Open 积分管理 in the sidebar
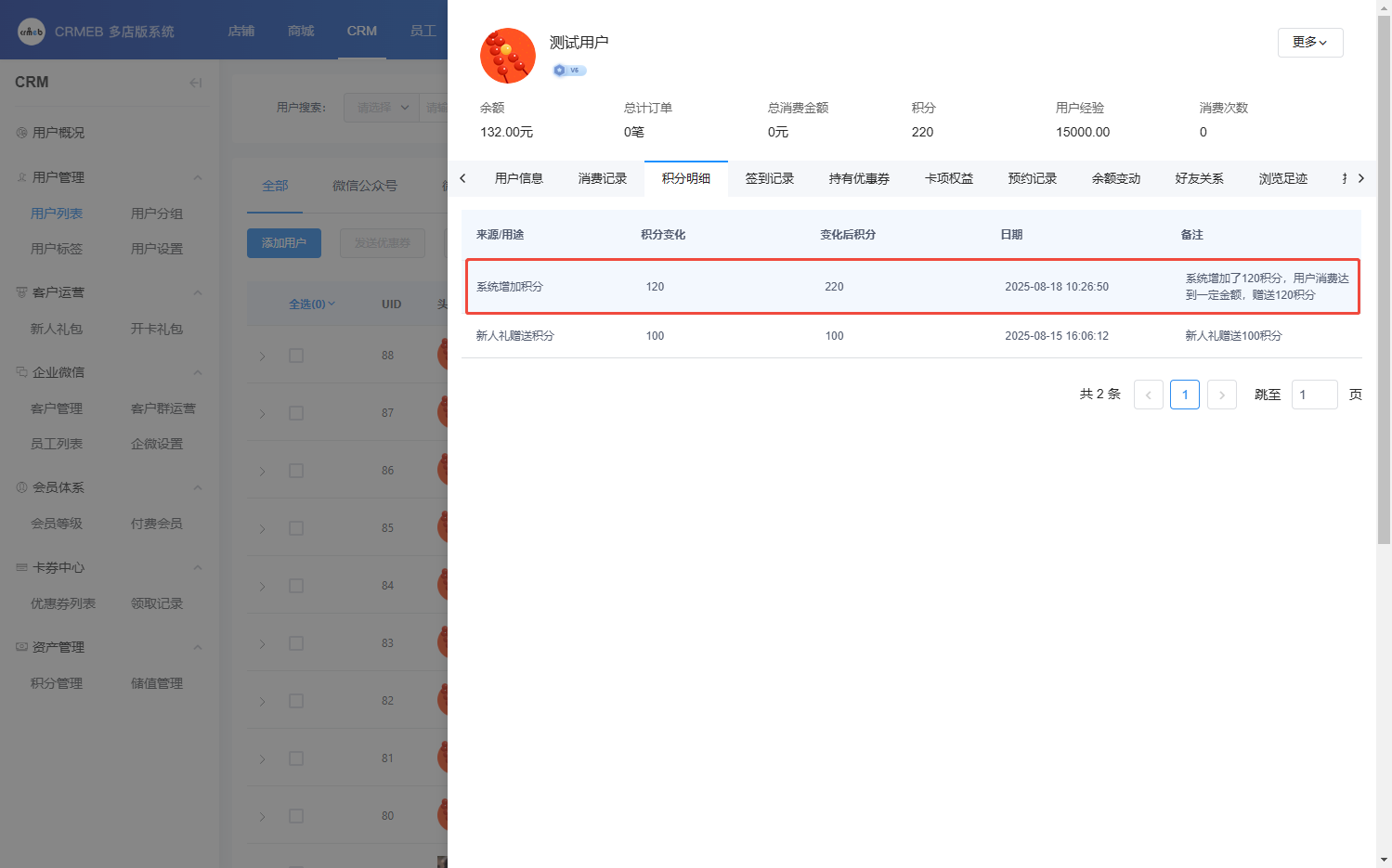This screenshot has width=1392, height=868. [x=57, y=683]
